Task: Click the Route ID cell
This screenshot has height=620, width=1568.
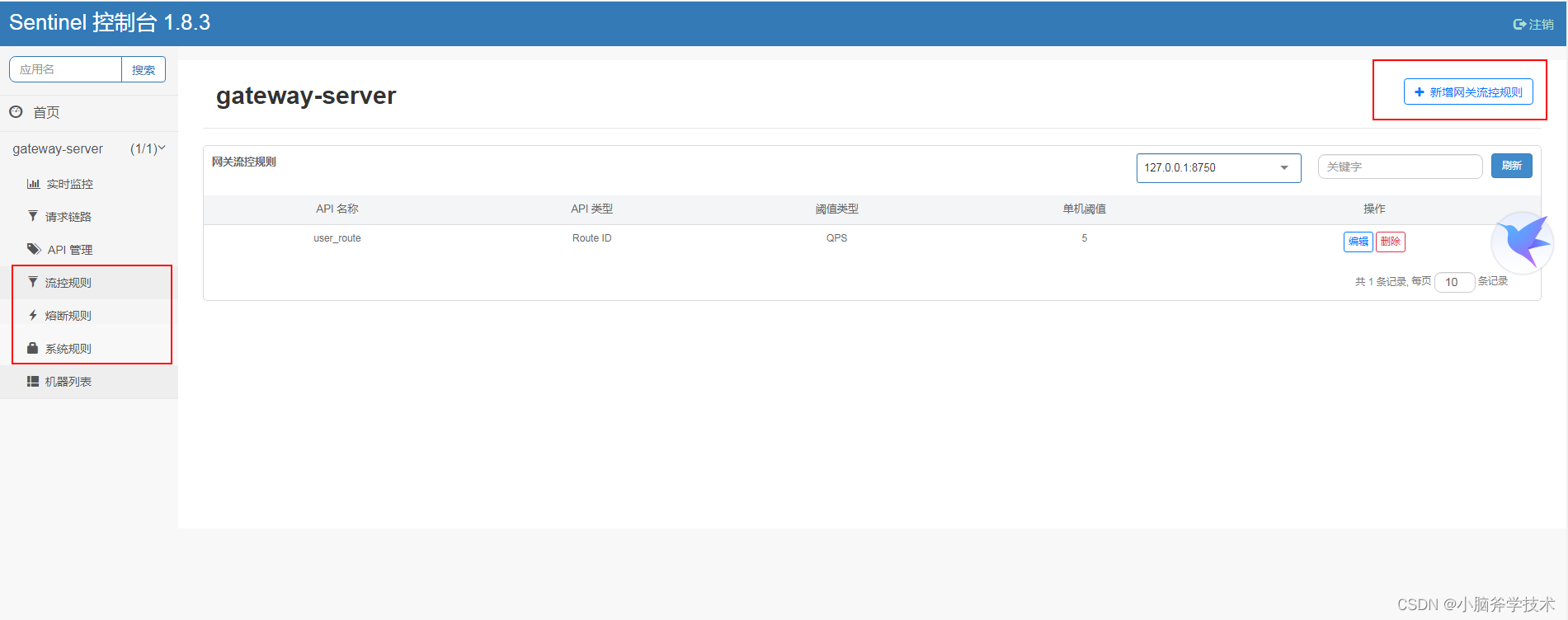Action: 591,238
